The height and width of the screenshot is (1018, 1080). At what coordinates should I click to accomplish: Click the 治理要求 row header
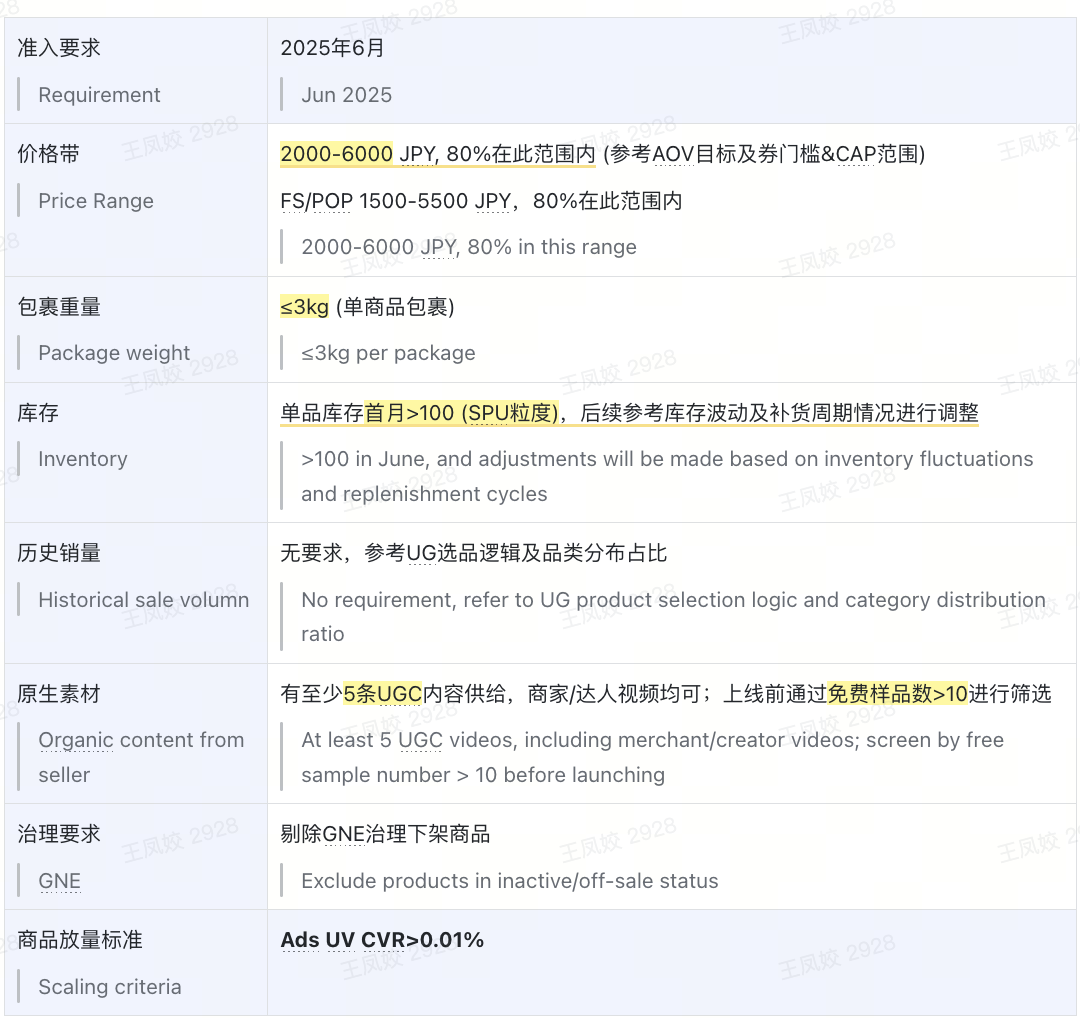59,834
